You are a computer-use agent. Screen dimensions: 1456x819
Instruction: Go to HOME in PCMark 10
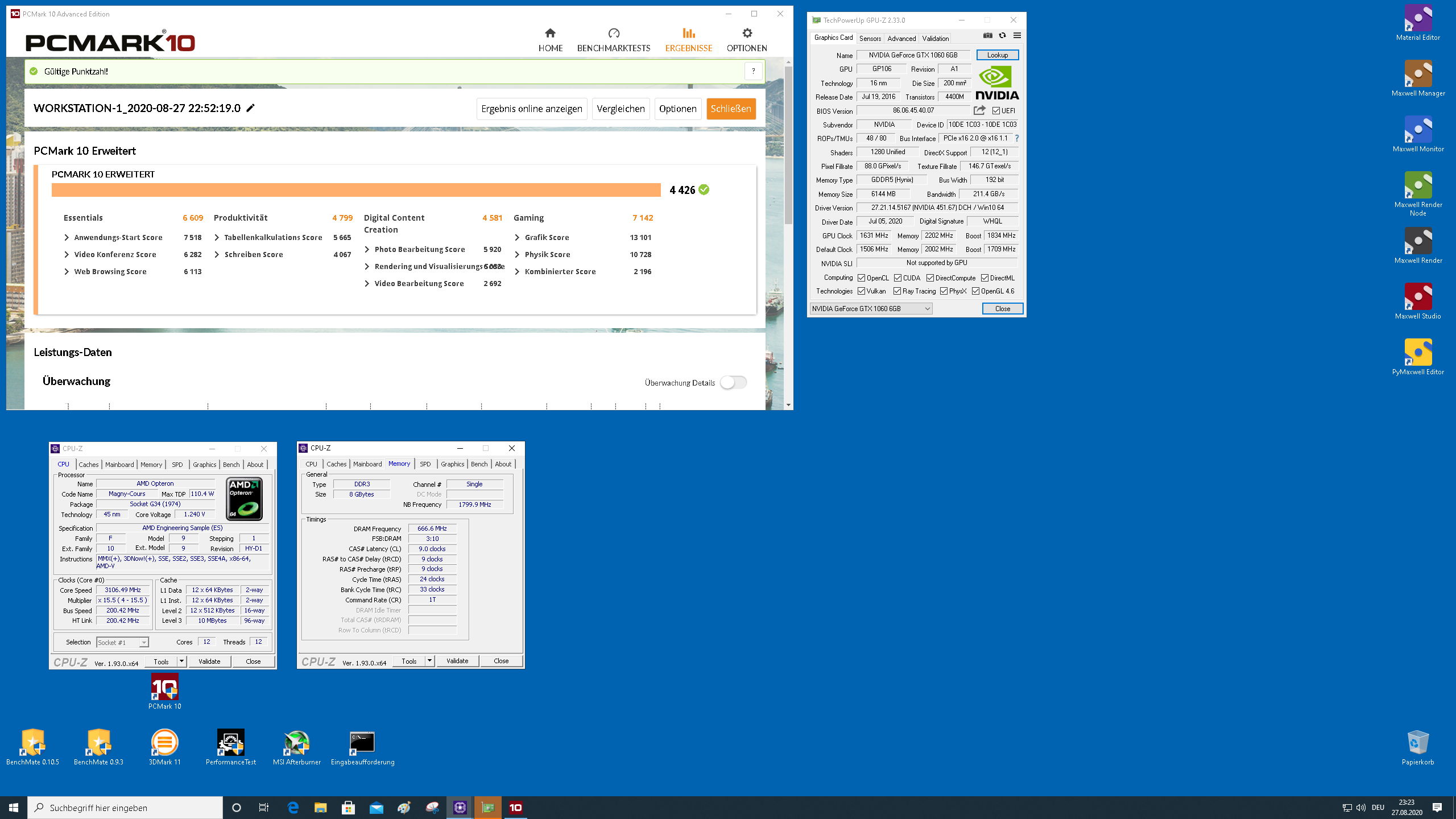click(x=550, y=40)
